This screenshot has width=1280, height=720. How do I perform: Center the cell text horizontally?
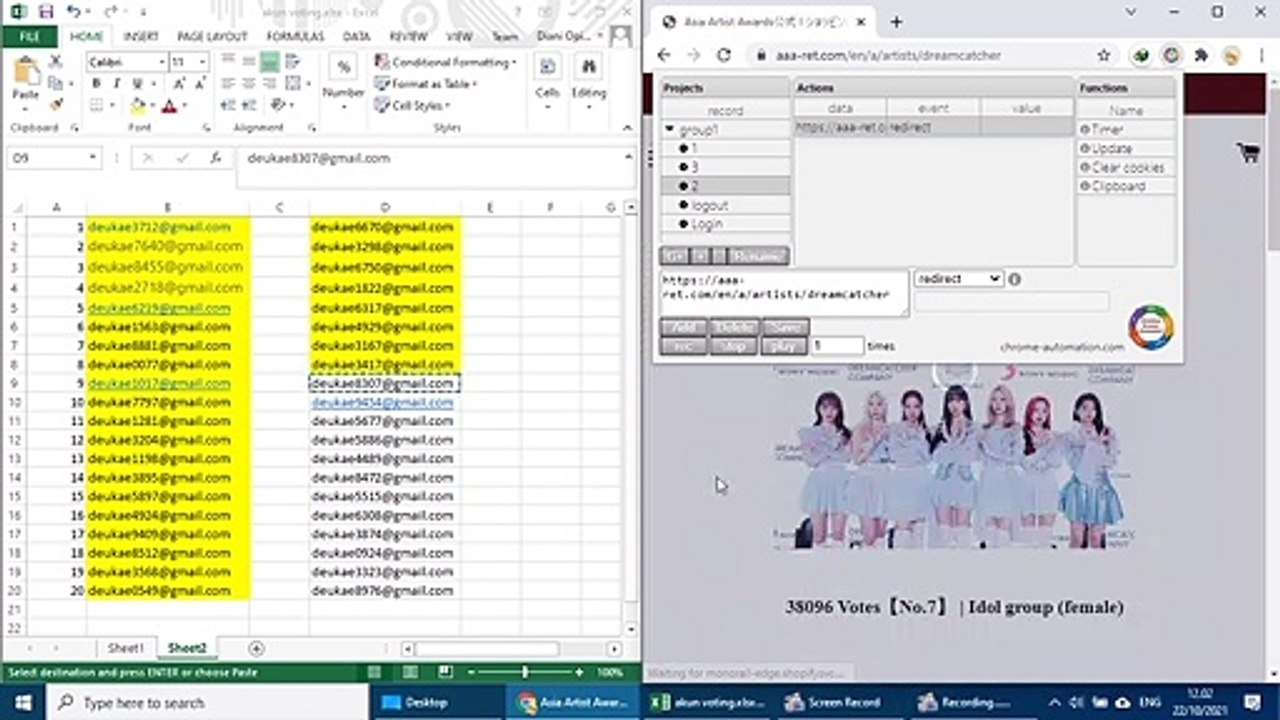tap(249, 83)
